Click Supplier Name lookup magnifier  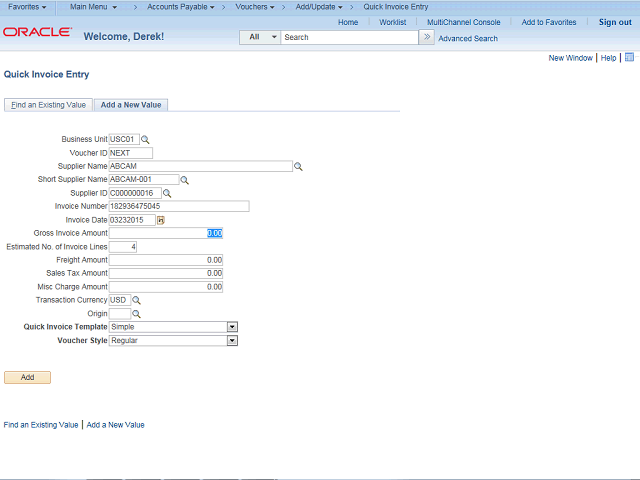(x=298, y=167)
